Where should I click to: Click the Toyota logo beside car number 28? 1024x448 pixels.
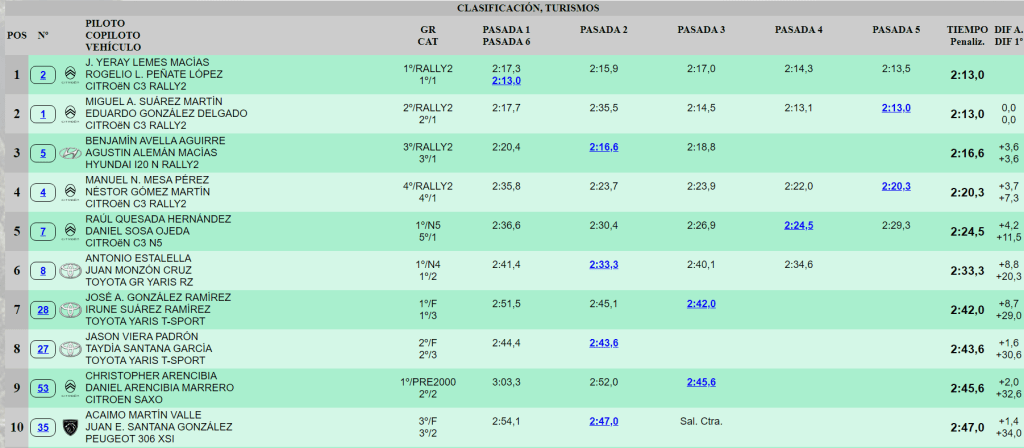point(70,310)
